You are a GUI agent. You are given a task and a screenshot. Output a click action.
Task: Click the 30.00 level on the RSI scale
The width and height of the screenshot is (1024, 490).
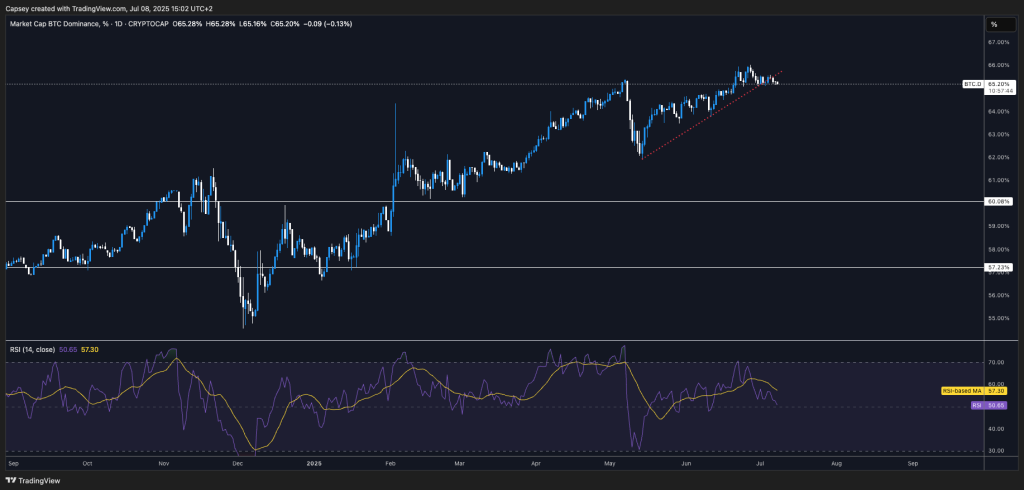[x=996, y=451]
